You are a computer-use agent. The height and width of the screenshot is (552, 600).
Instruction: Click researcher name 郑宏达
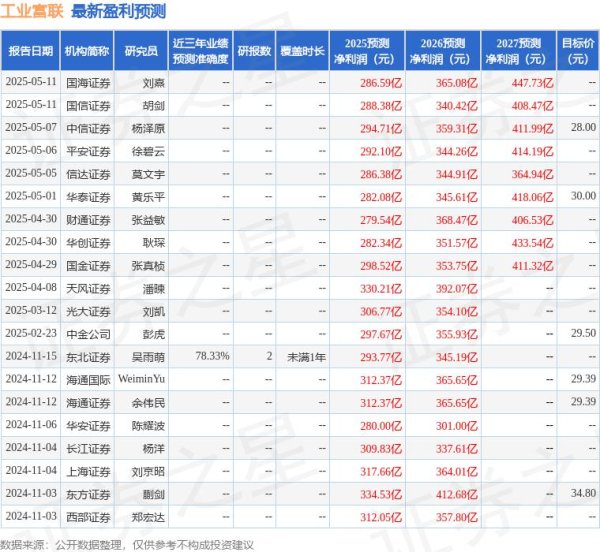point(148,518)
